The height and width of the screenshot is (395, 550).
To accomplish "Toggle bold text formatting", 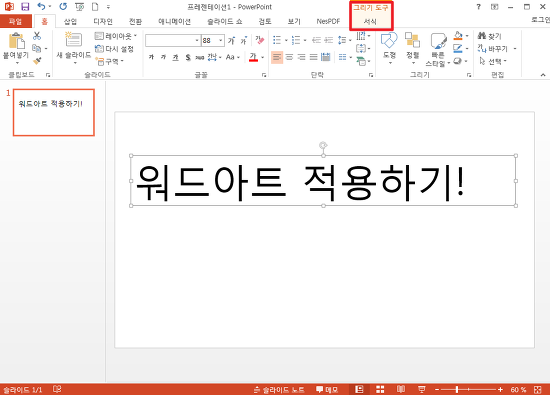I will 151,57.
